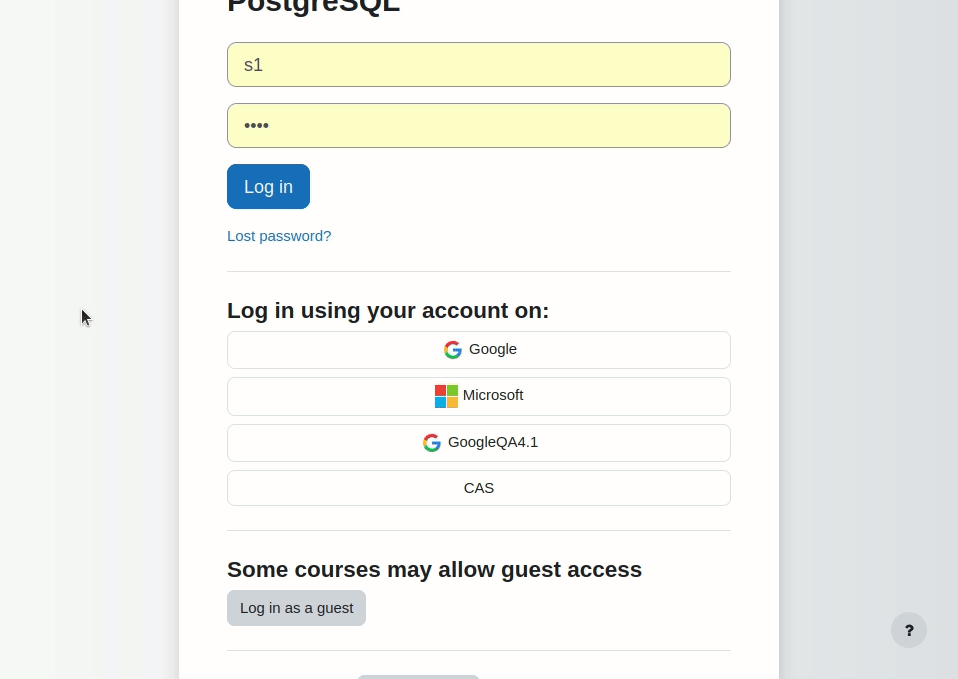
Task: Click the Google logo next to GoogleQA4.1
Action: tap(432, 442)
